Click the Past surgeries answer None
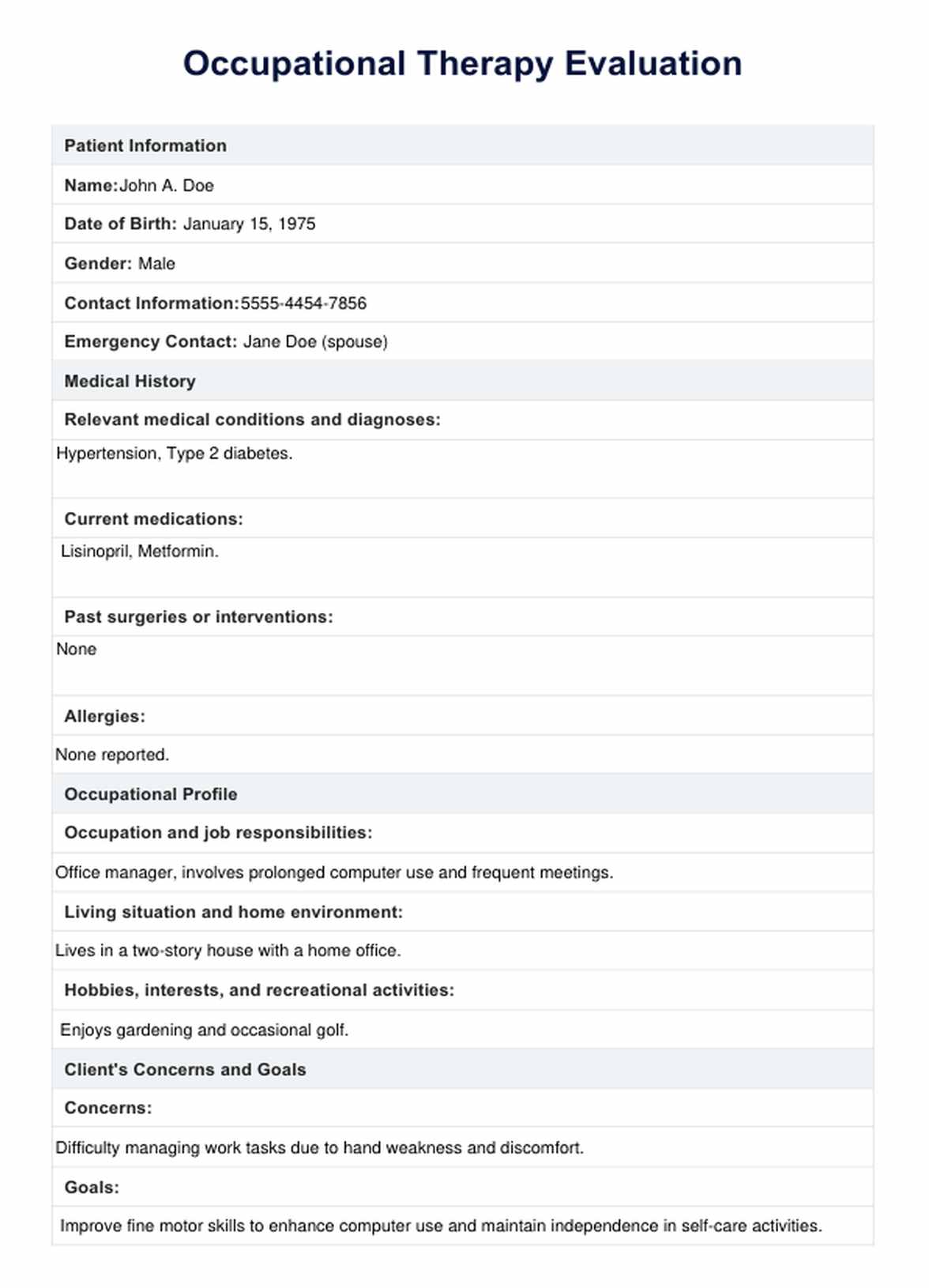Screen dimensions: 929x1288 tap(76, 650)
